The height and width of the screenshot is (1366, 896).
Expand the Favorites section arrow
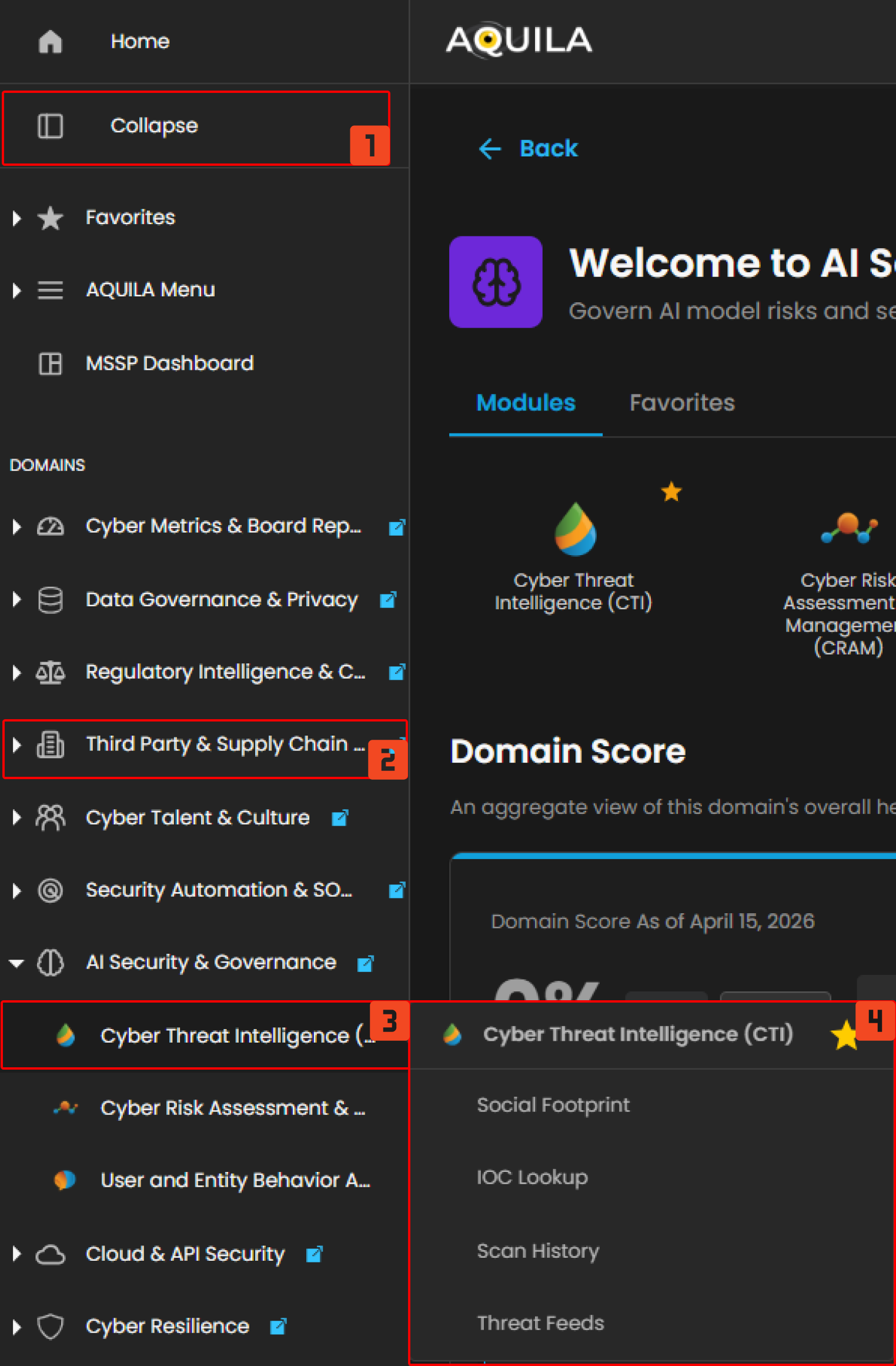coord(16,218)
